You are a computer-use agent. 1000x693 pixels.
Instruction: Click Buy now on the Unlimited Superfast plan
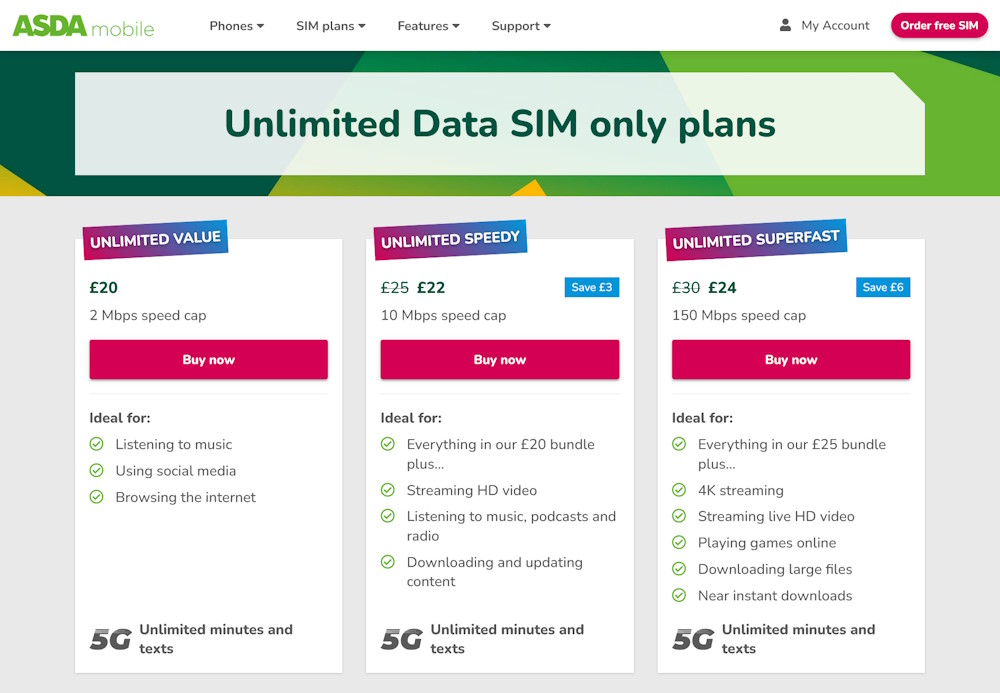pyautogui.click(x=790, y=360)
